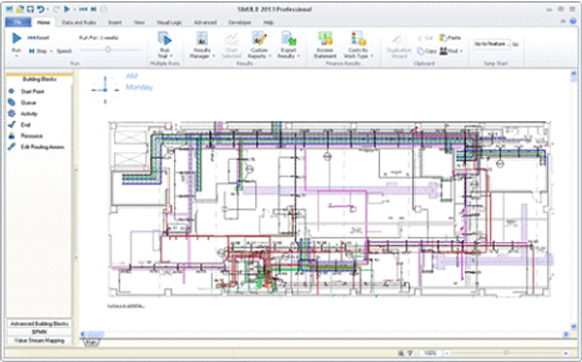The image size is (582, 362).
Task: Click quick access toolbar Reset rewind icon
Action: (x=84, y=9)
